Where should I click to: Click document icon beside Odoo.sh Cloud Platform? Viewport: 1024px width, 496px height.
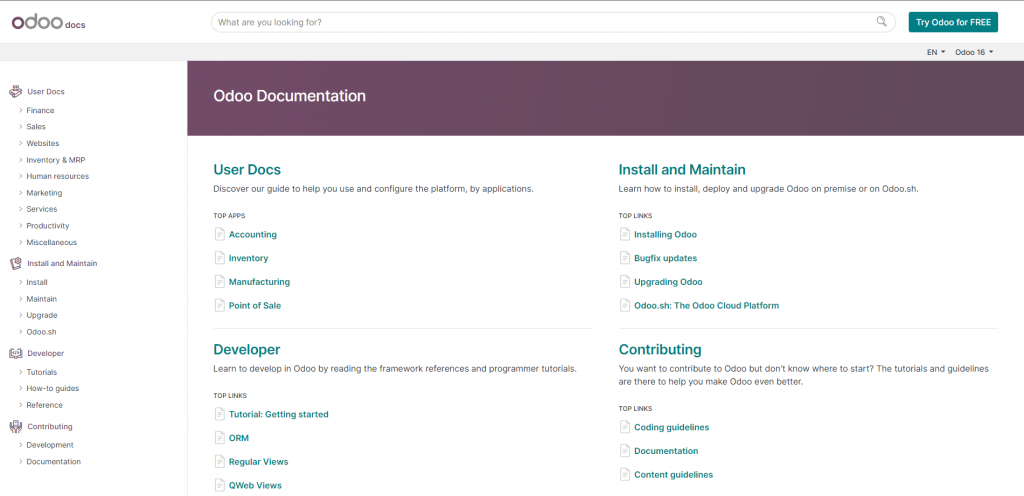click(625, 305)
